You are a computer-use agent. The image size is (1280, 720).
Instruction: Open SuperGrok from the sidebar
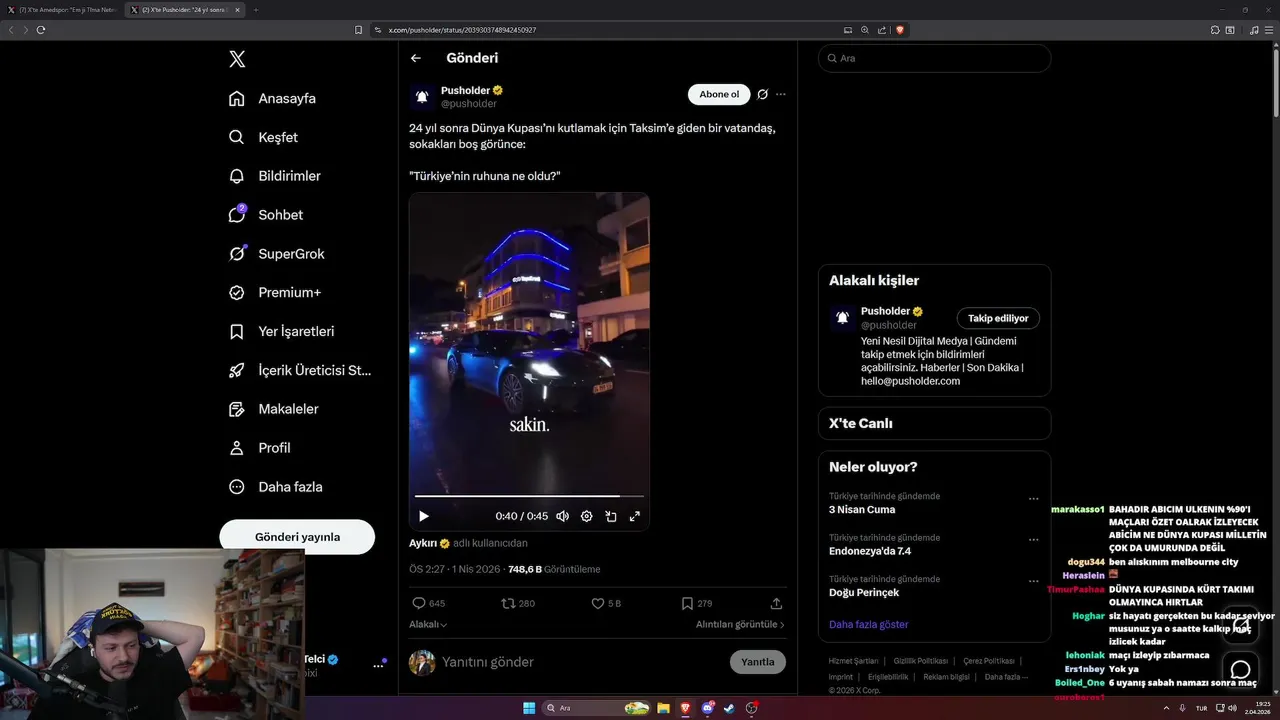click(276, 254)
